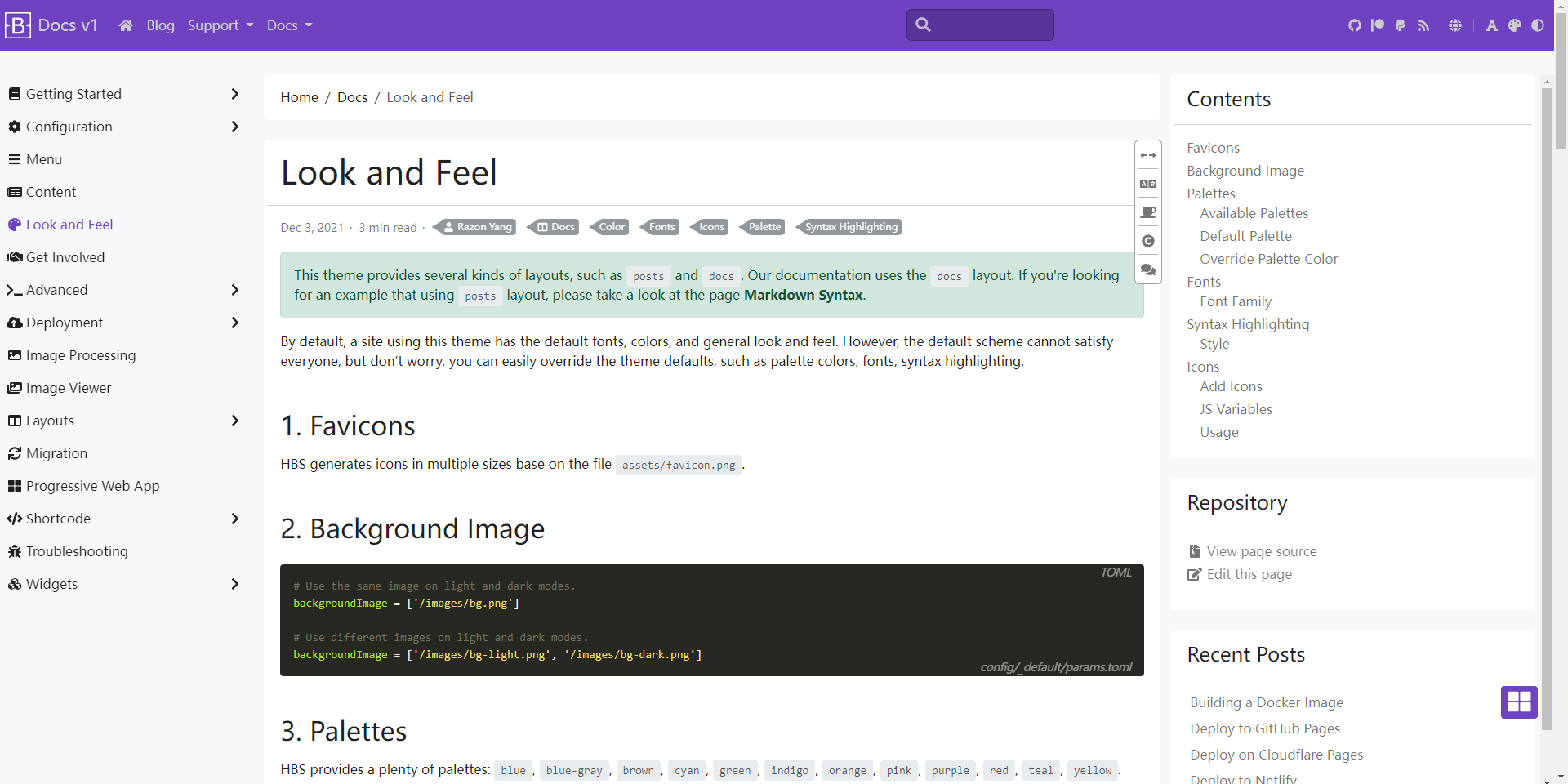Click the PayPal icon in the navbar
The width and height of the screenshot is (1568, 784).
(1400, 25)
